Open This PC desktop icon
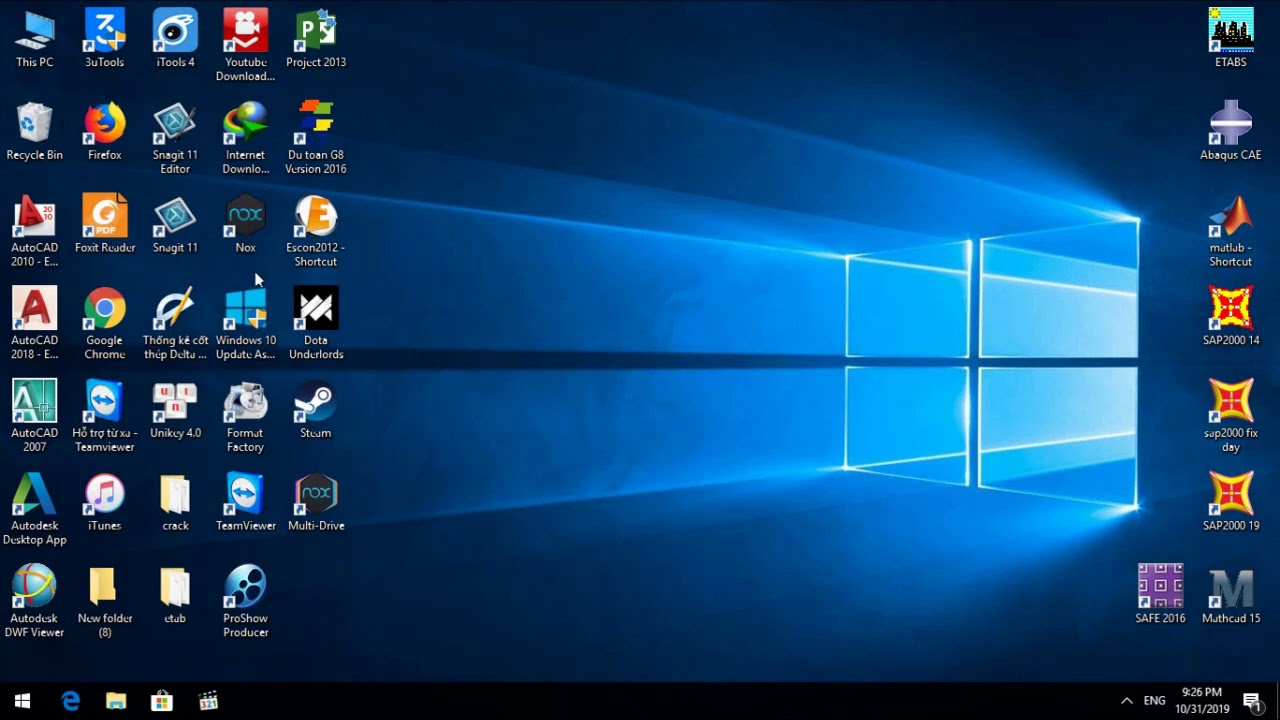Viewport: 1280px width, 720px height. point(34,39)
